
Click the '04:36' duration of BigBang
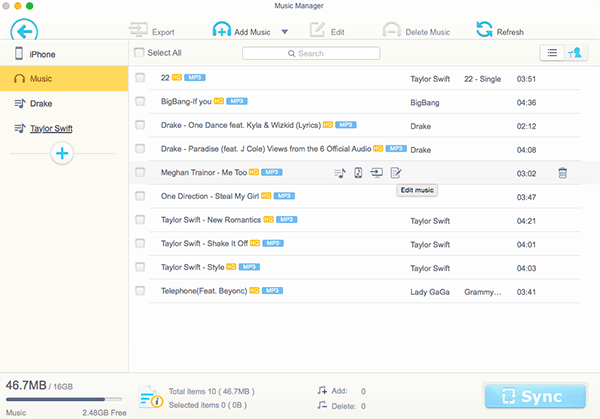526,103
